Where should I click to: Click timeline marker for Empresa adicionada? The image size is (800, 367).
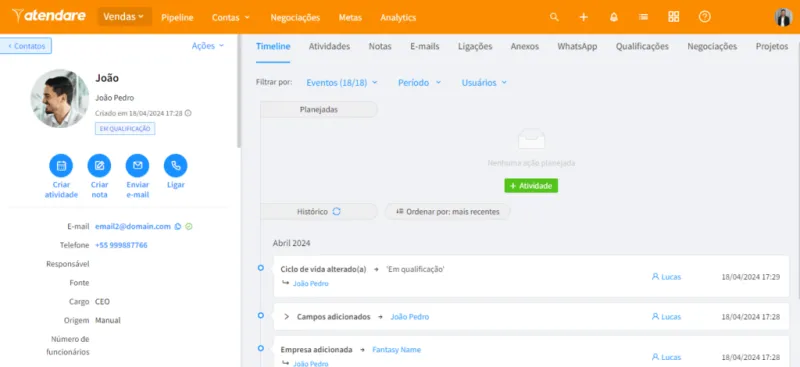click(261, 348)
